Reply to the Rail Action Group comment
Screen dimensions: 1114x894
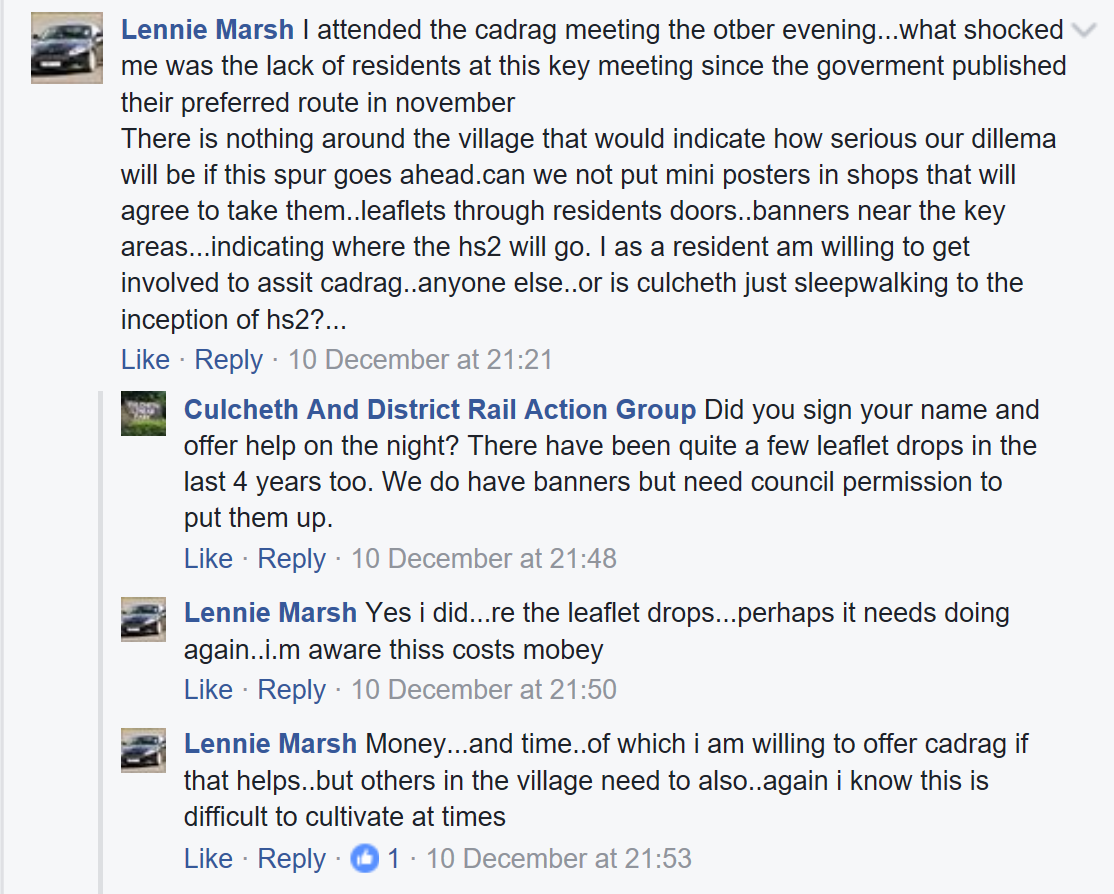pyautogui.click(x=291, y=559)
